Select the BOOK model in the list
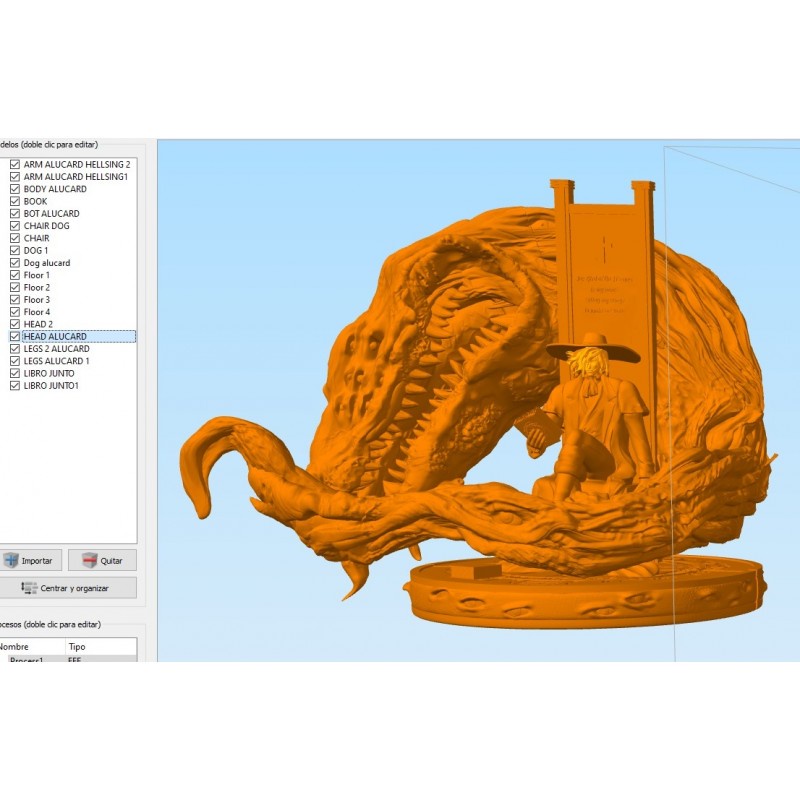This screenshot has height=800, width=800. click(x=36, y=201)
